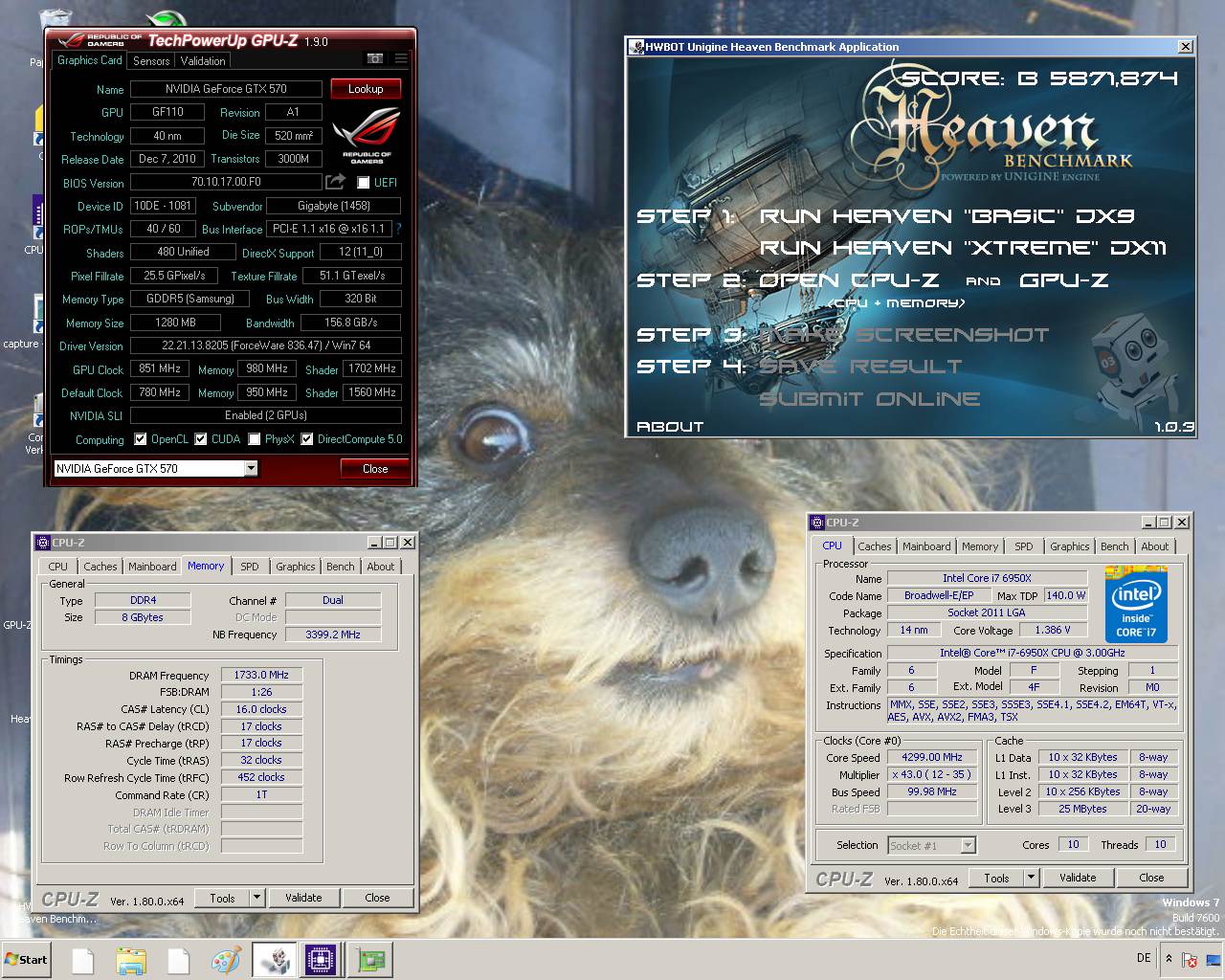
Task: Switch to the Validation tab in GPU-Z
Action: [x=203, y=60]
